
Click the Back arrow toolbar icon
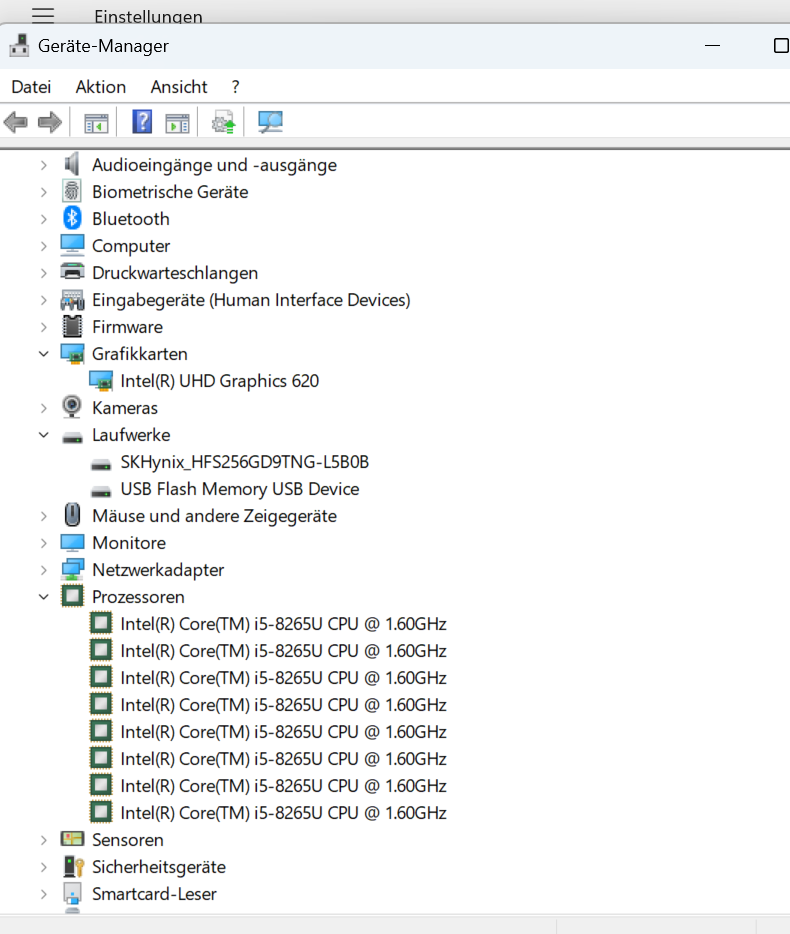tap(15, 123)
